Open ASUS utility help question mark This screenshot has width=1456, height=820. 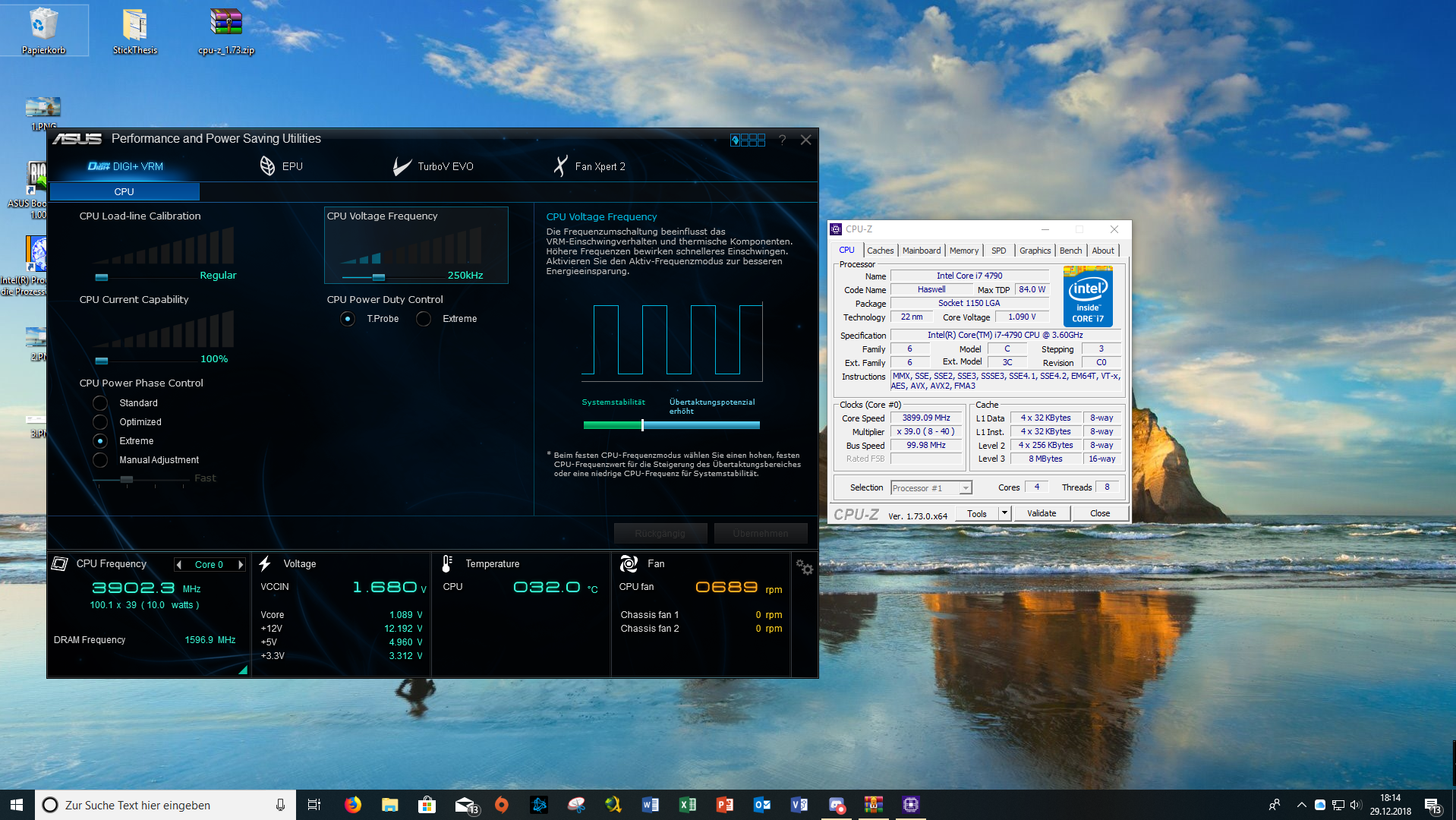pyautogui.click(x=783, y=140)
